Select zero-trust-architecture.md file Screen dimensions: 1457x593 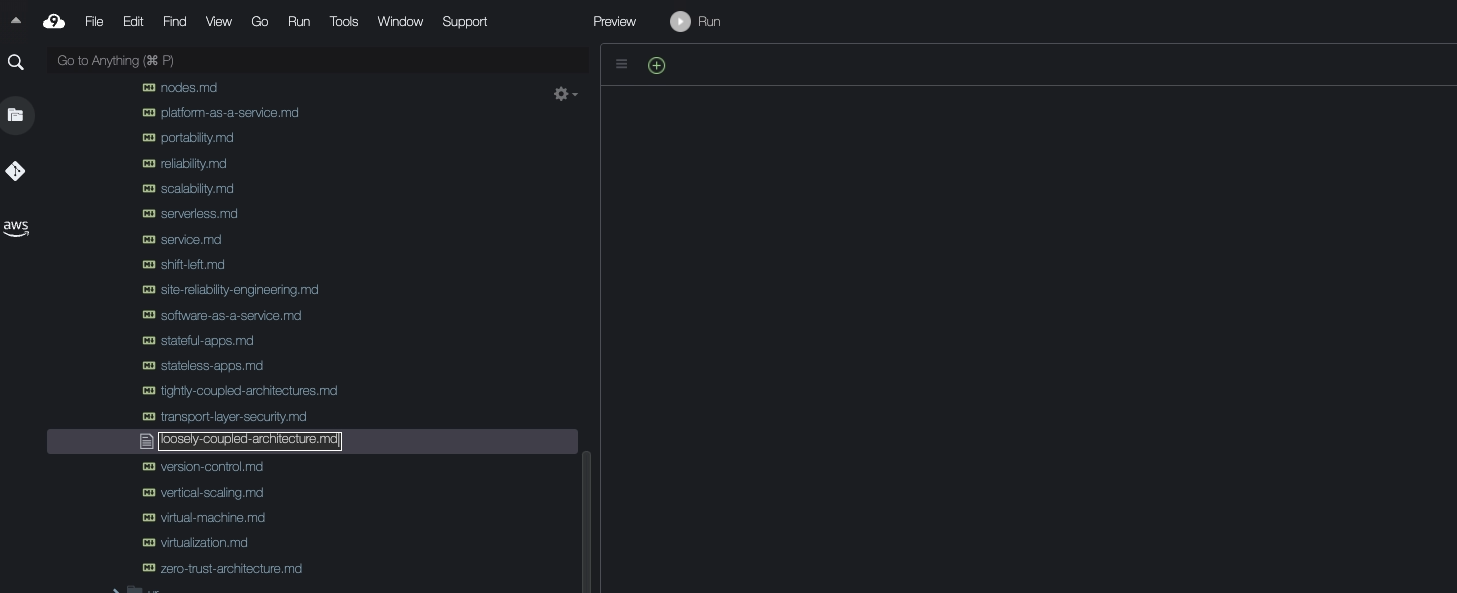click(231, 568)
